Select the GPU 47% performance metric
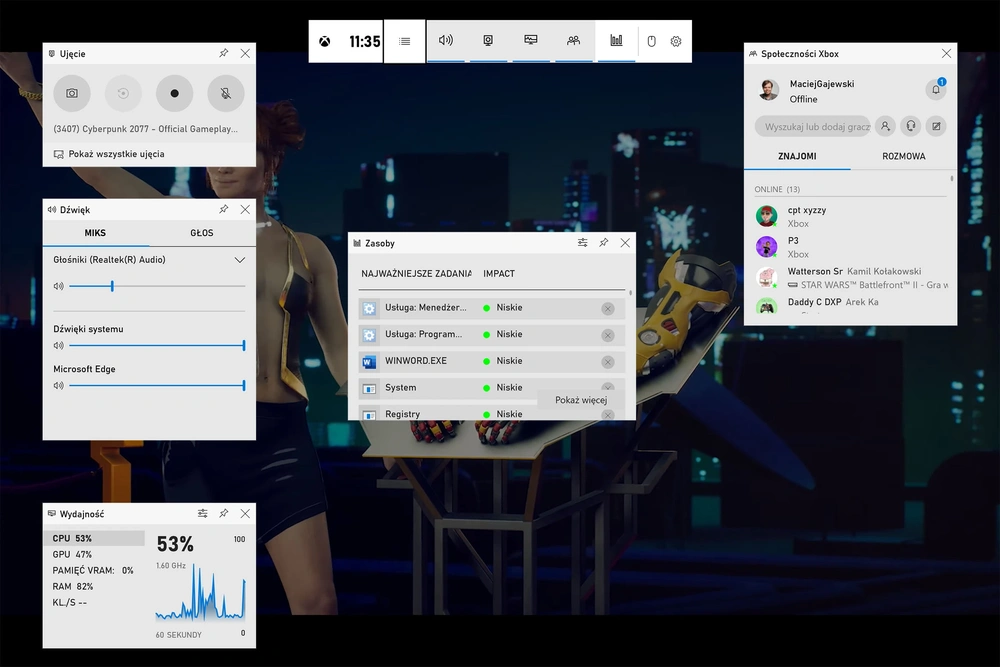Screen dimensions: 1000x667 click(x=94, y=554)
